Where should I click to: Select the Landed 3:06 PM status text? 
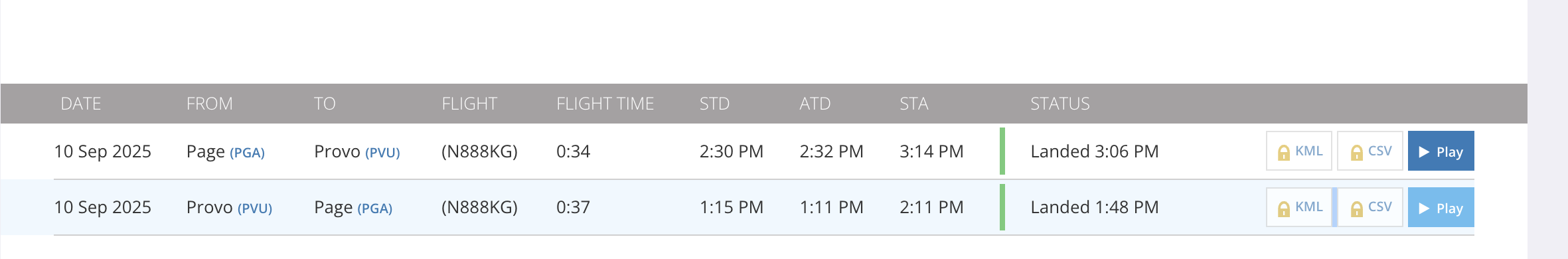pyautogui.click(x=1095, y=151)
